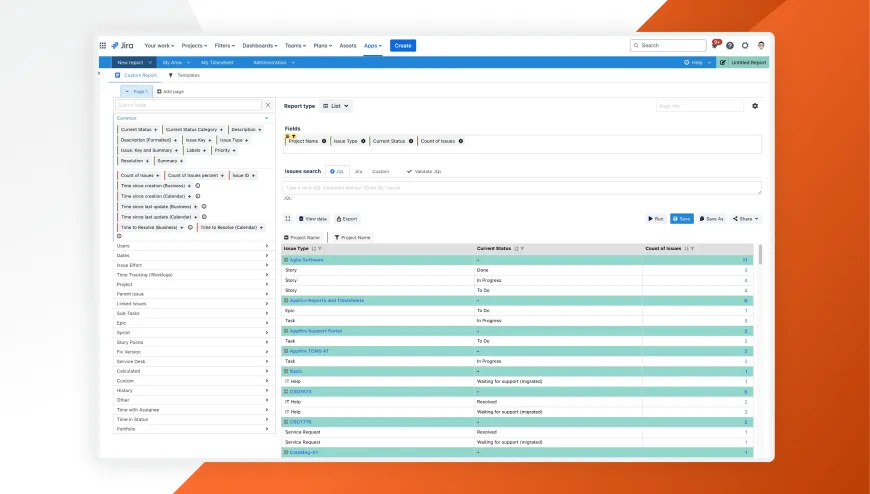The image size is (870, 494).
Task: Collapse the Basic project group row
Action: click(x=286, y=371)
